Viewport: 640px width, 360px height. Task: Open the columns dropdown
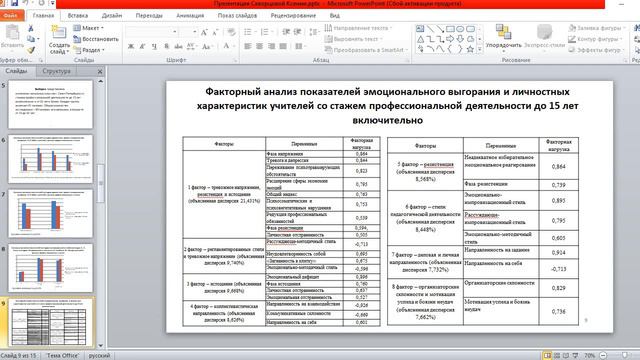(x=300, y=47)
